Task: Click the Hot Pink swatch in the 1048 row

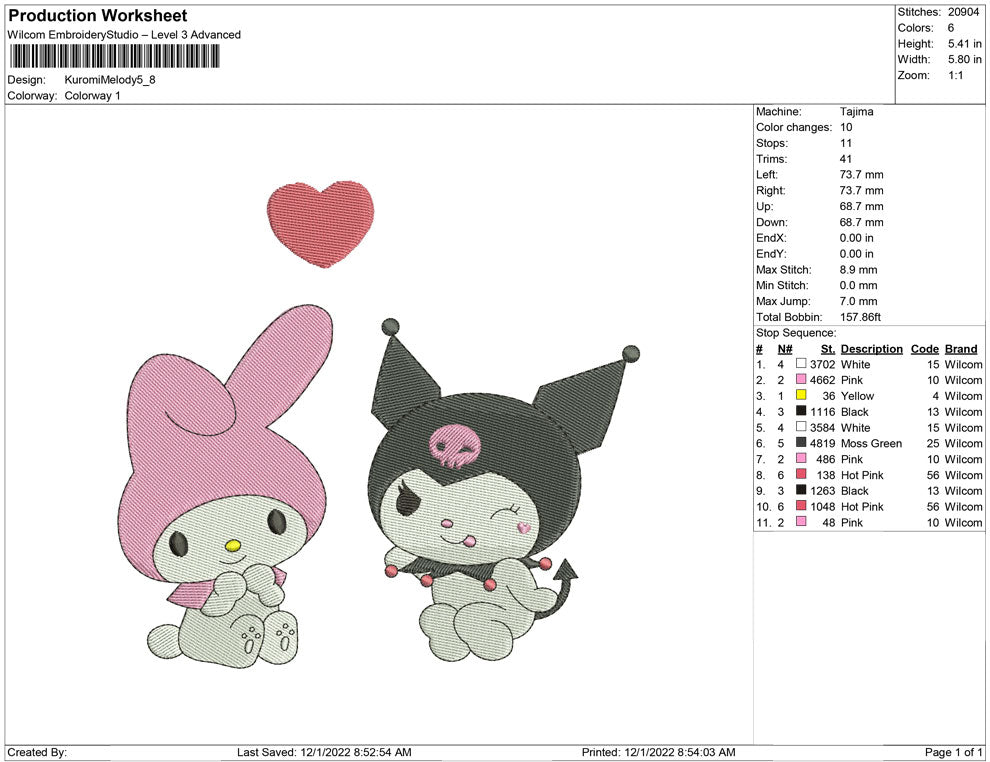Action: (801, 506)
